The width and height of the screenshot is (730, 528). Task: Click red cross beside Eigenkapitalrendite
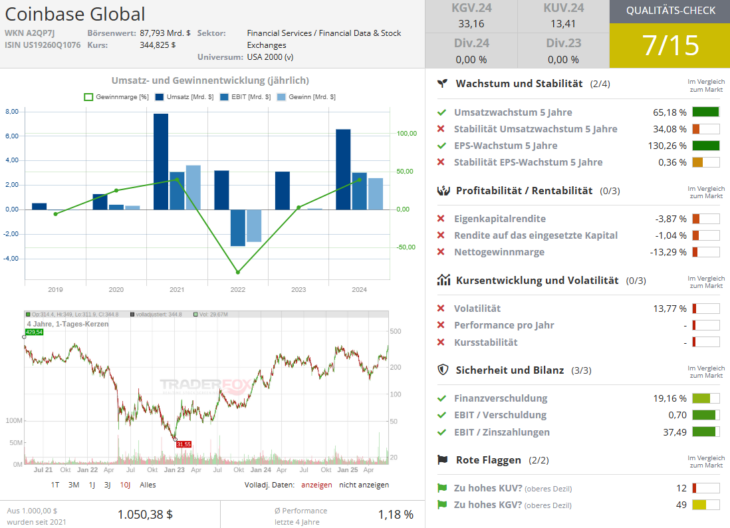(441, 218)
